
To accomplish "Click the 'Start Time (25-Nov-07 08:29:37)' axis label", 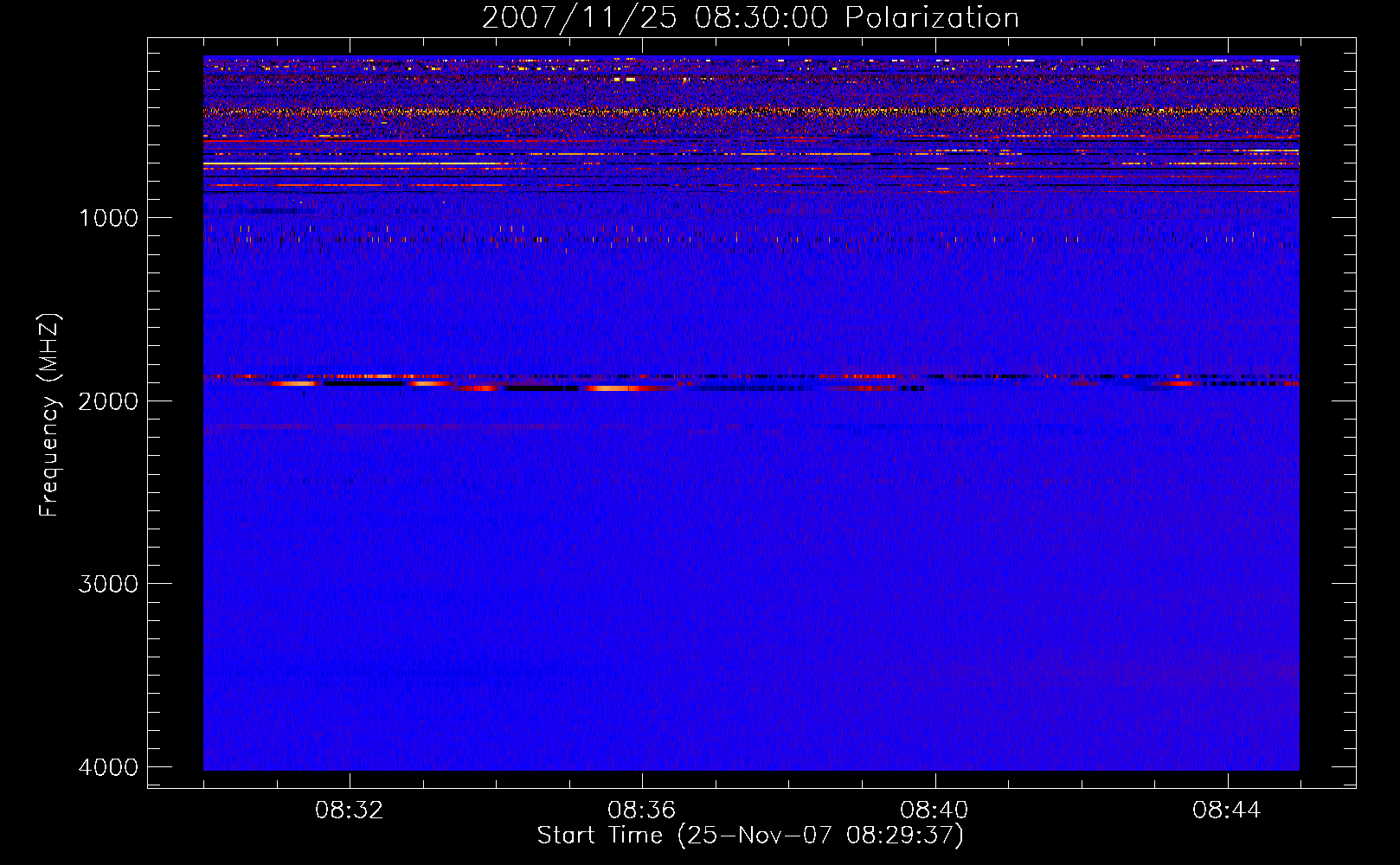I will 750,836.
